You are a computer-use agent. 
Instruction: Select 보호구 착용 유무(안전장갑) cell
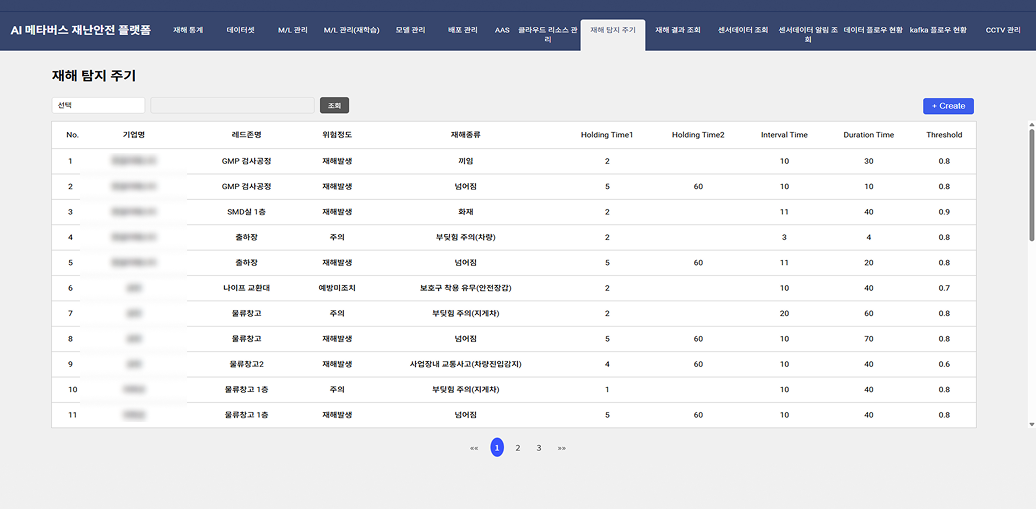[x=466, y=288]
